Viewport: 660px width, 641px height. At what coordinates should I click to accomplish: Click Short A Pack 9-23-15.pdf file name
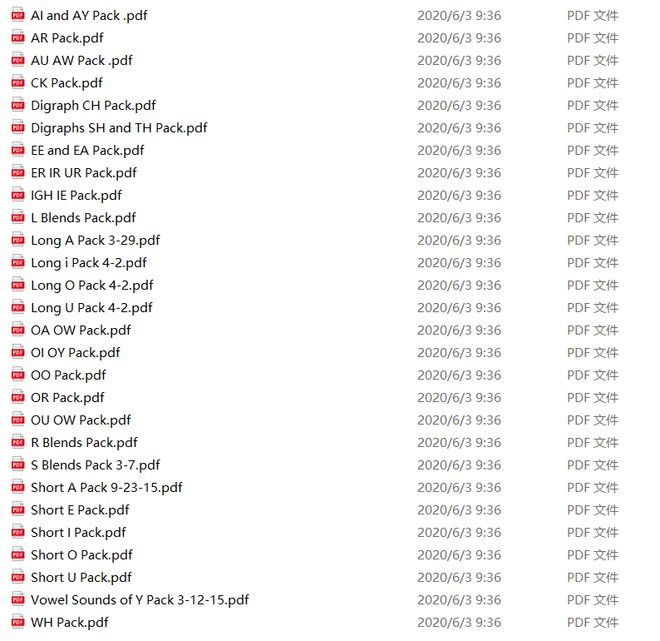coord(106,487)
